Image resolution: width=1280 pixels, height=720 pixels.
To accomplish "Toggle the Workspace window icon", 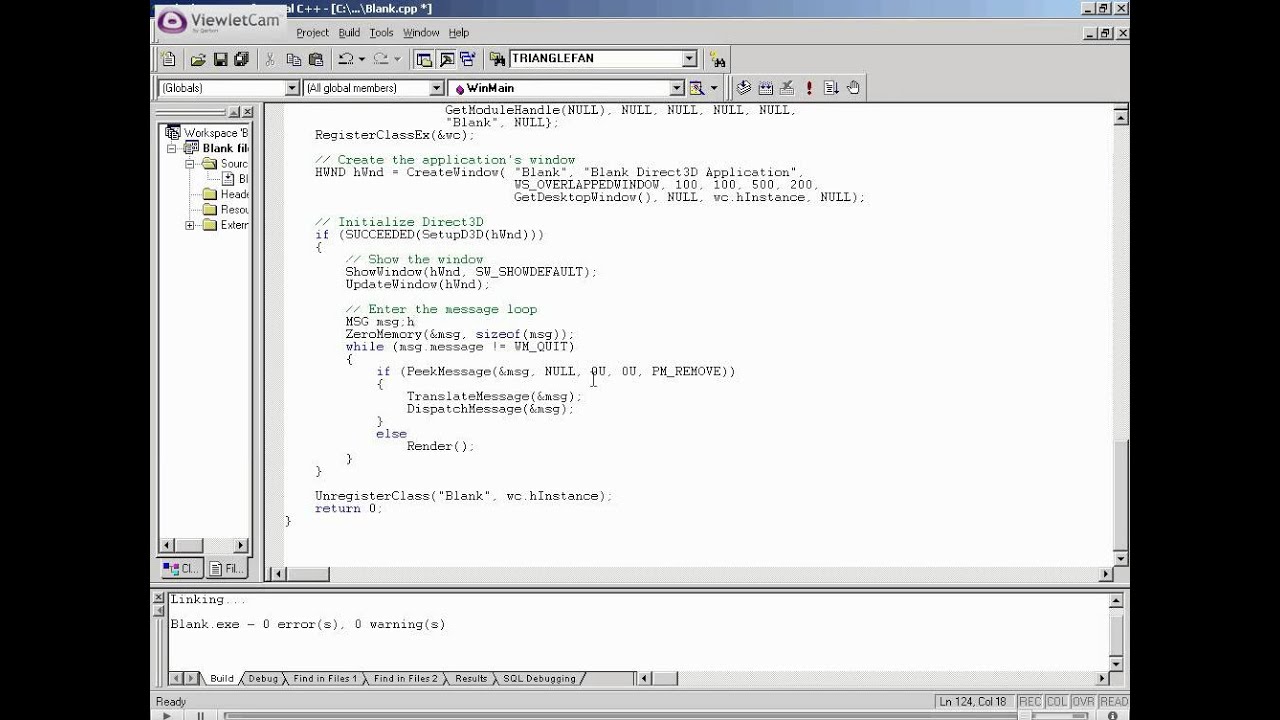I will (x=424, y=59).
